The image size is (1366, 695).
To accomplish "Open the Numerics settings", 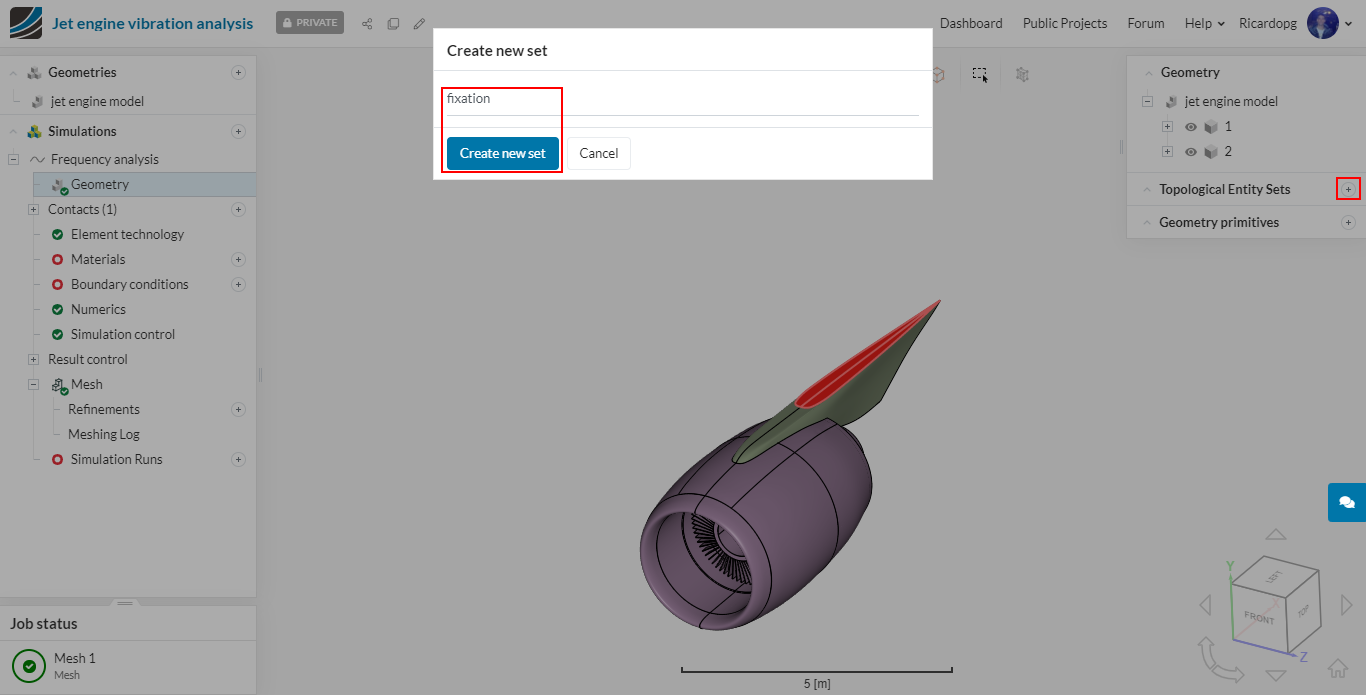I will click(x=98, y=309).
